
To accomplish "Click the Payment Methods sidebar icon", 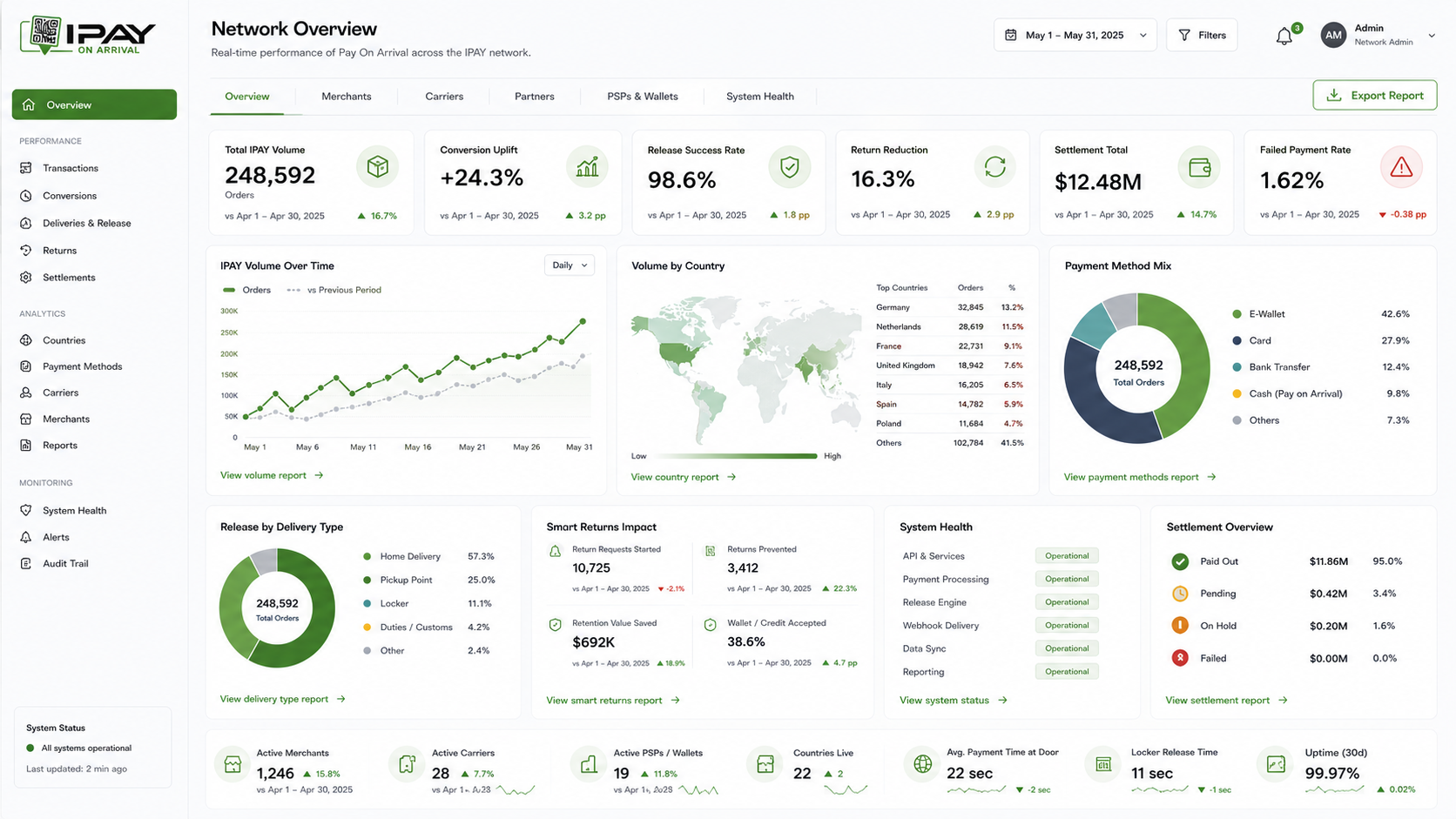I will click(26, 366).
